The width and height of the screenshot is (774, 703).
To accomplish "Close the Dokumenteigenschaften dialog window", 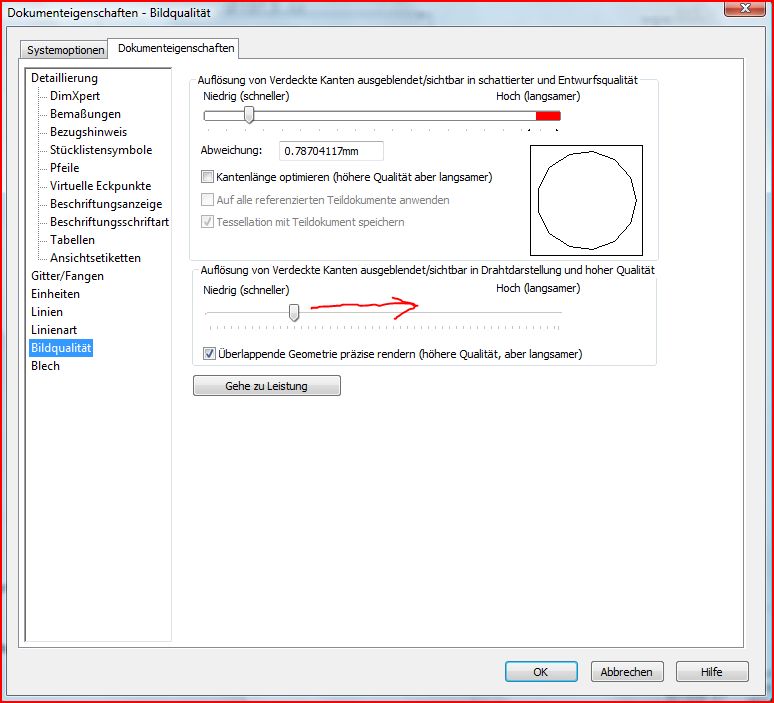I will pos(745,8).
